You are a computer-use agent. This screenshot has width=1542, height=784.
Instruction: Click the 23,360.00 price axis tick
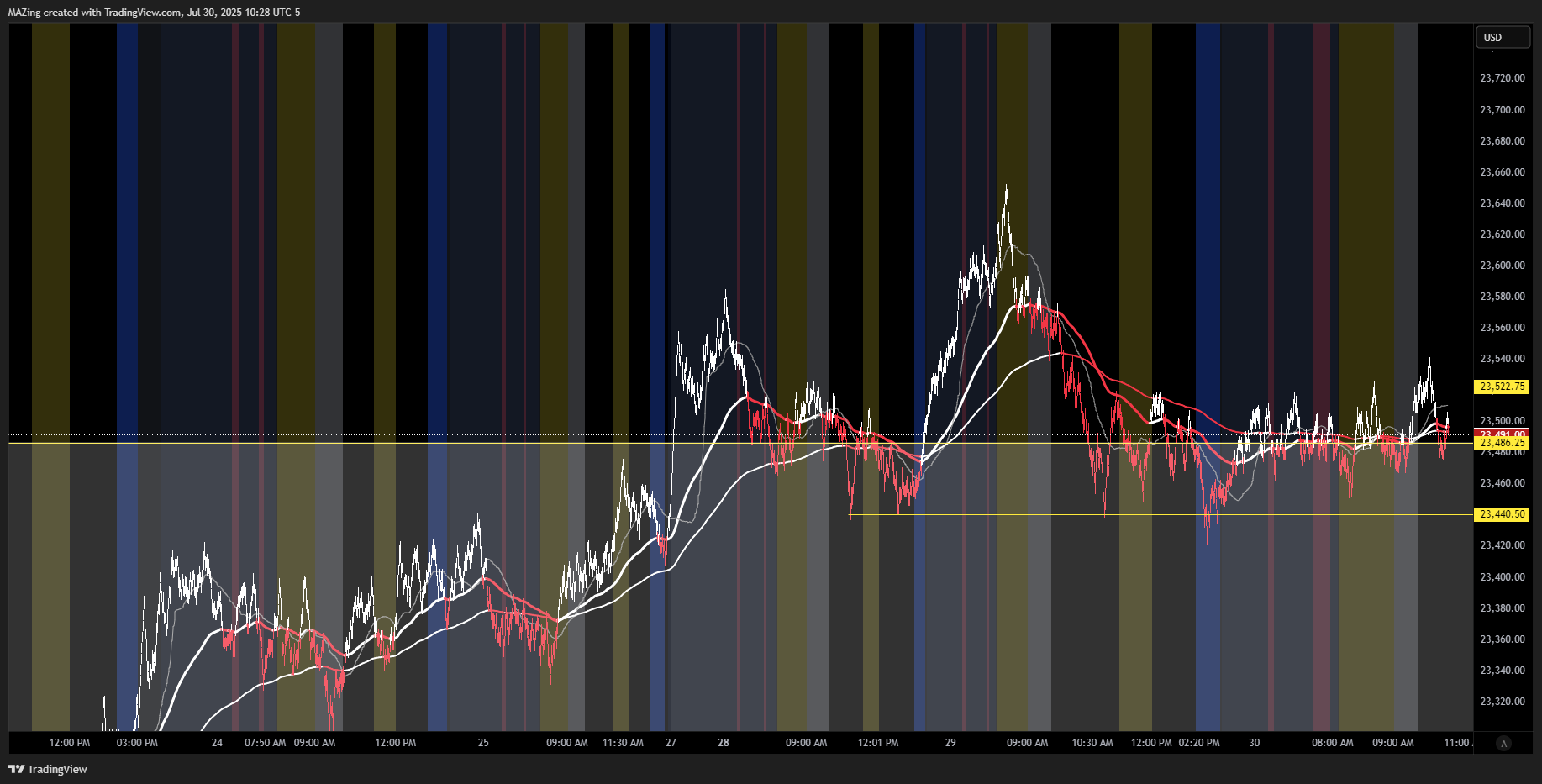tap(1503, 639)
